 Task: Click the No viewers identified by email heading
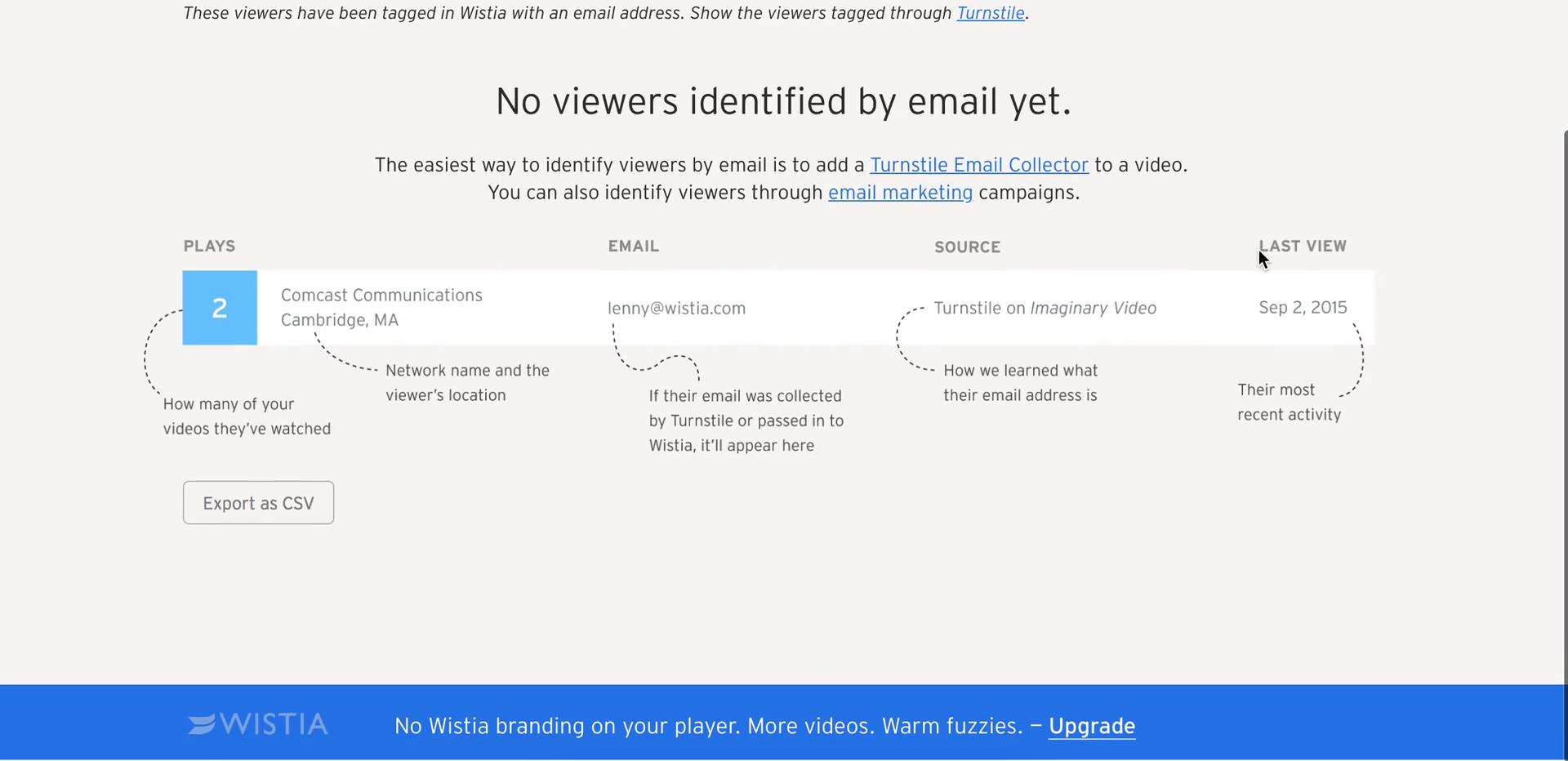coord(783,102)
